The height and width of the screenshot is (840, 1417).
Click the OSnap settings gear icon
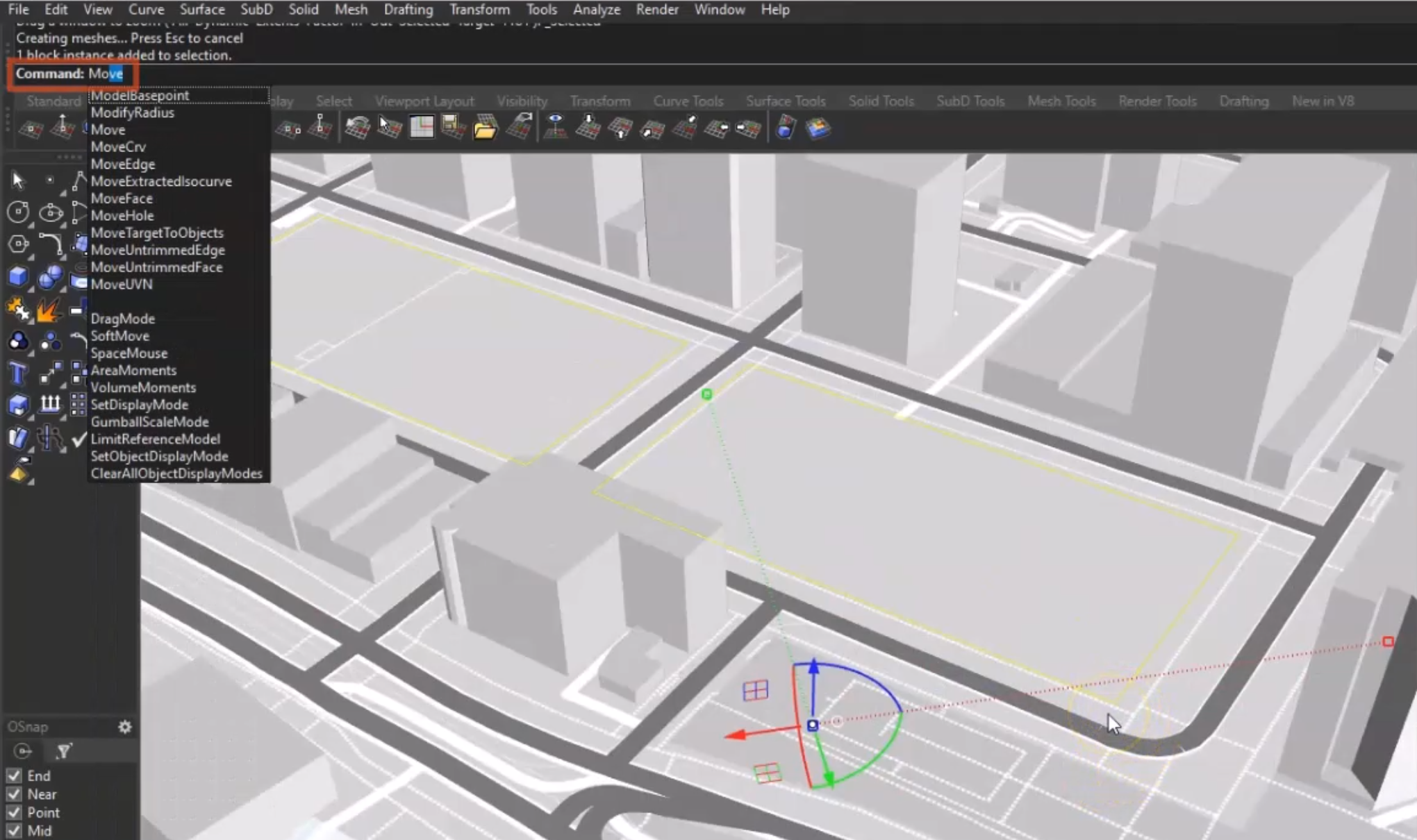(x=125, y=727)
